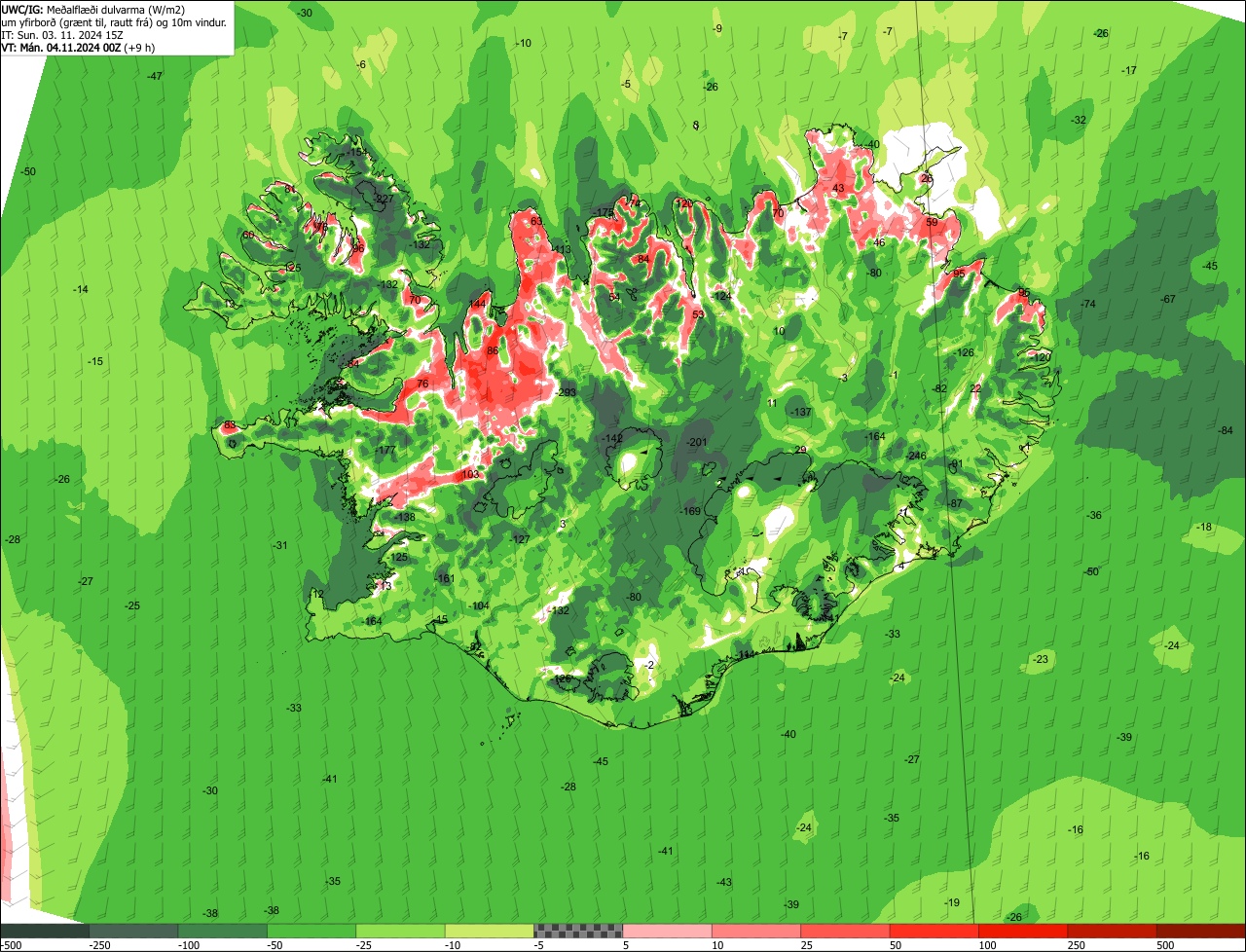
Task: Select the -250 to -100 legend color
Action: [133, 931]
